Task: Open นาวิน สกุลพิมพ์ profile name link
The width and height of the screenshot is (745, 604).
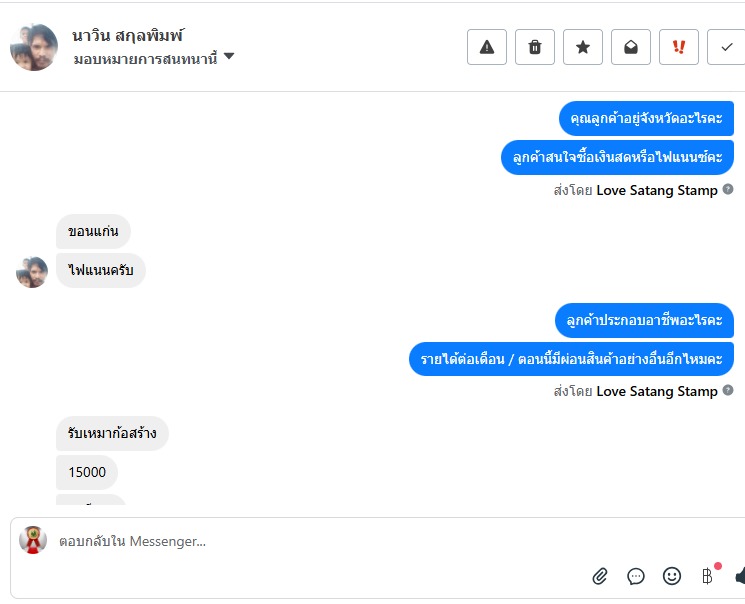Action: [128, 36]
